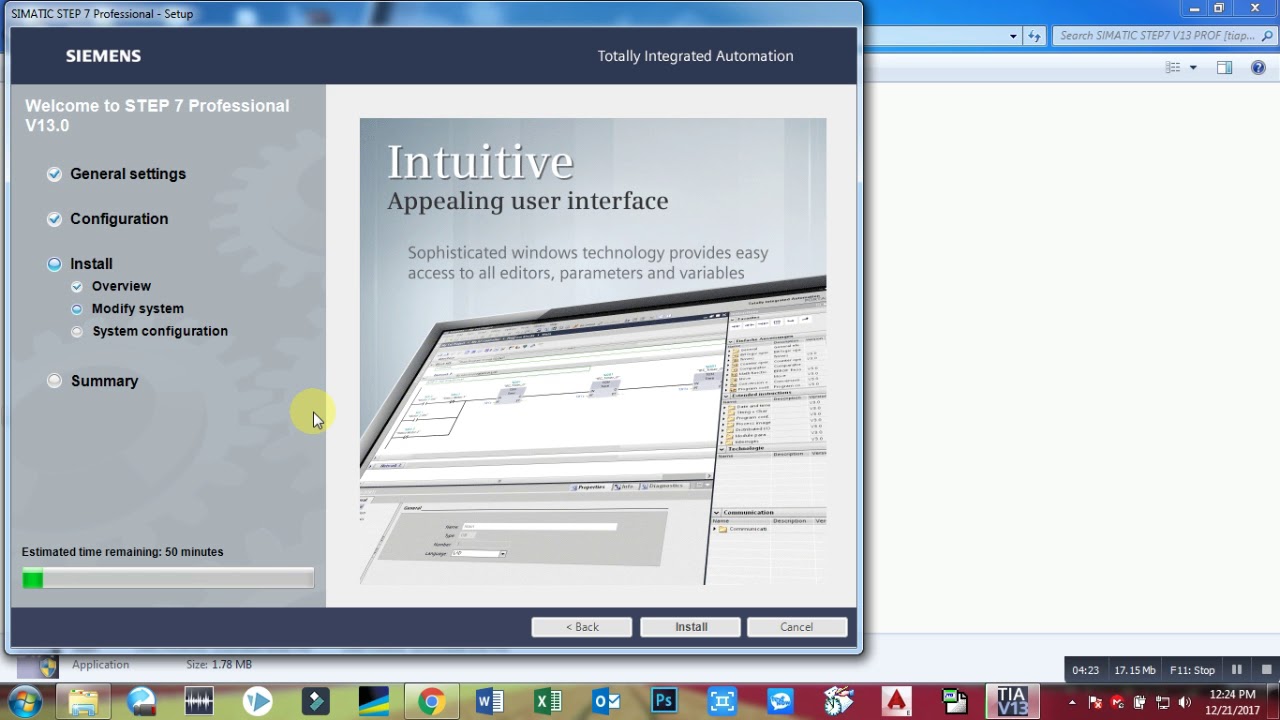Open the Explorer address bar history dropdown
The height and width of the screenshot is (720, 1280).
(x=1013, y=36)
